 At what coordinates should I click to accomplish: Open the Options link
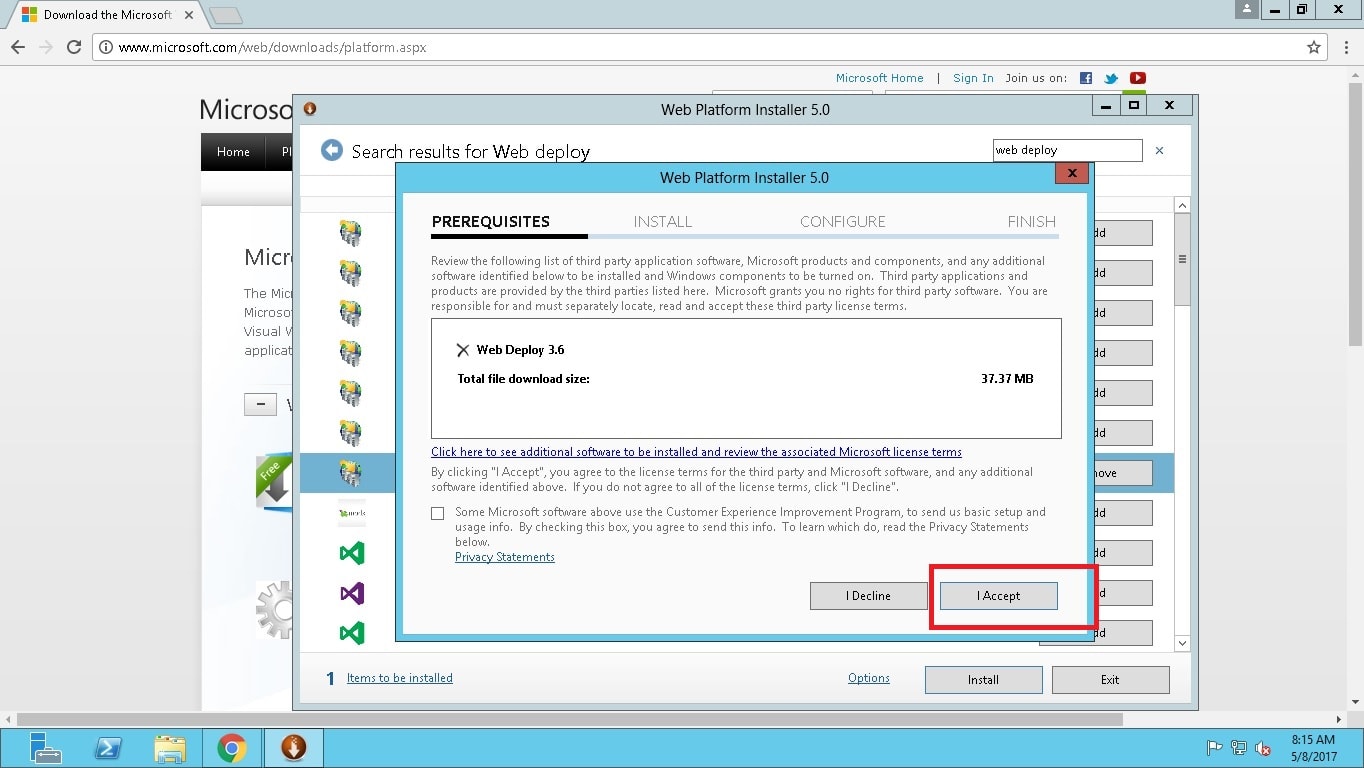pyautogui.click(x=868, y=678)
